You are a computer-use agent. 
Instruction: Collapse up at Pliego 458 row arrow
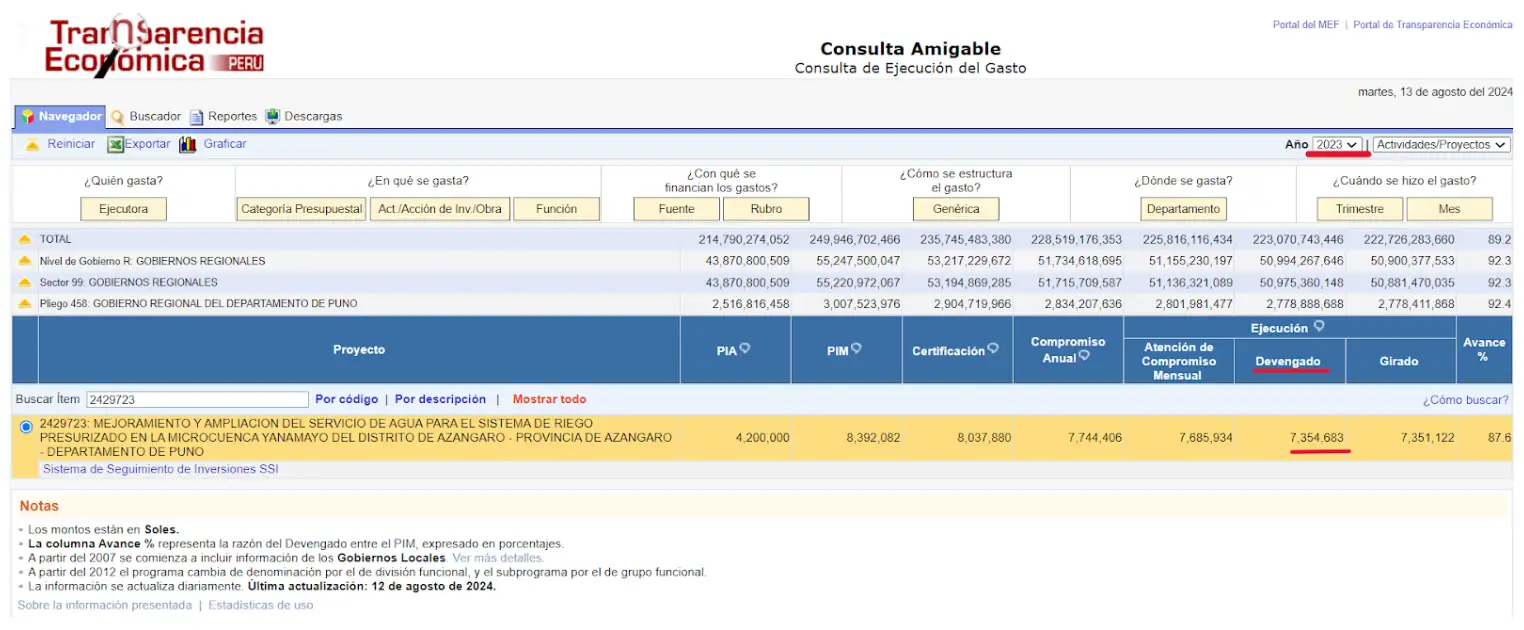pyautogui.click(x=25, y=304)
